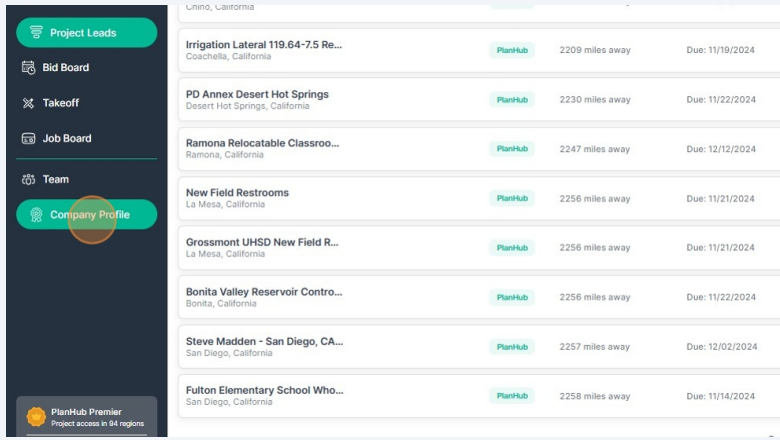Open the Company Profile page

[87, 214]
